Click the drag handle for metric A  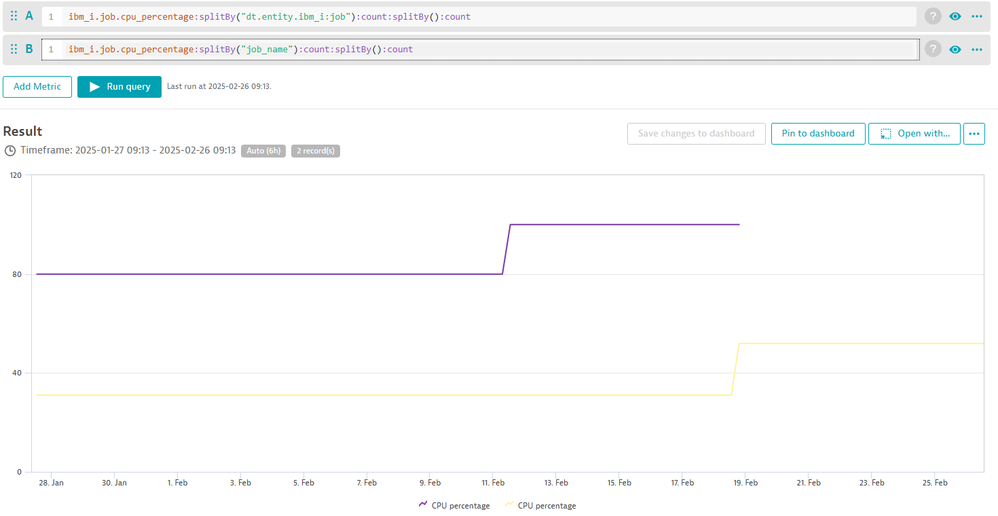pos(14,16)
